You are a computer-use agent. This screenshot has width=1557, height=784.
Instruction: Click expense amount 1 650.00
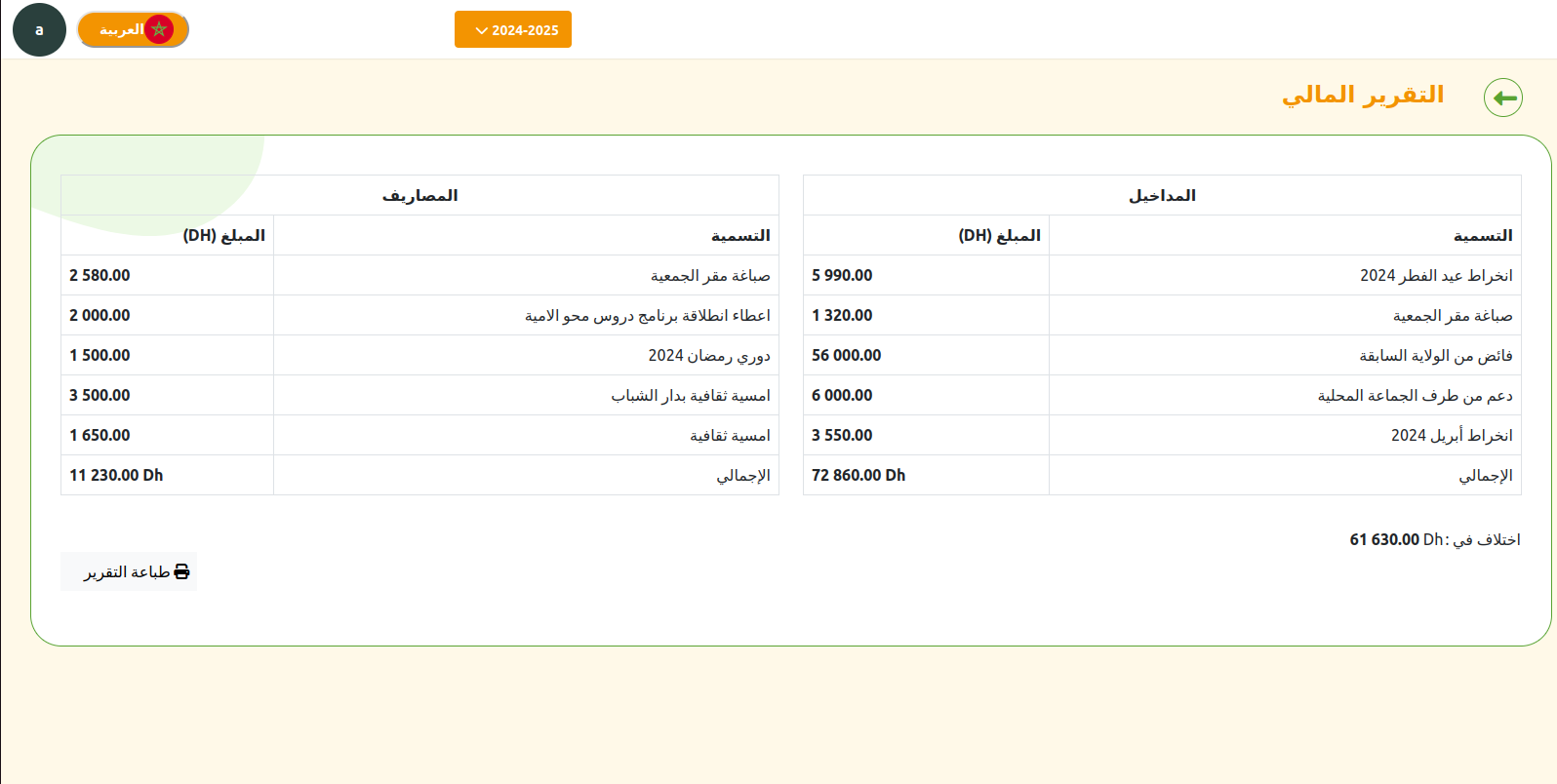pos(100,435)
